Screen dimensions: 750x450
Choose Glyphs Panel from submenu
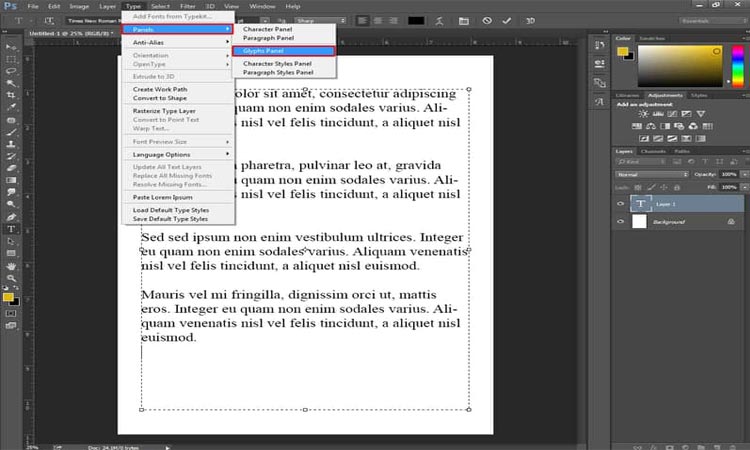click(284, 51)
